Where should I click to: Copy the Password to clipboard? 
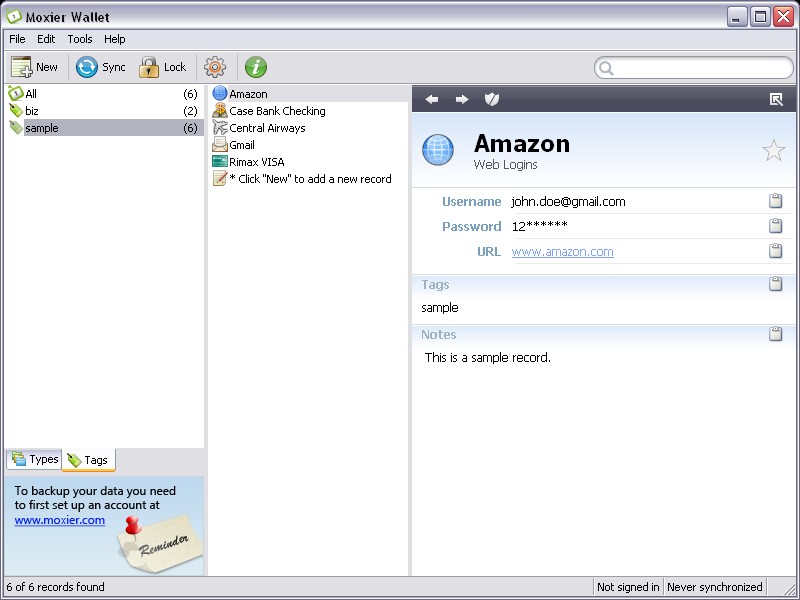coord(776,226)
